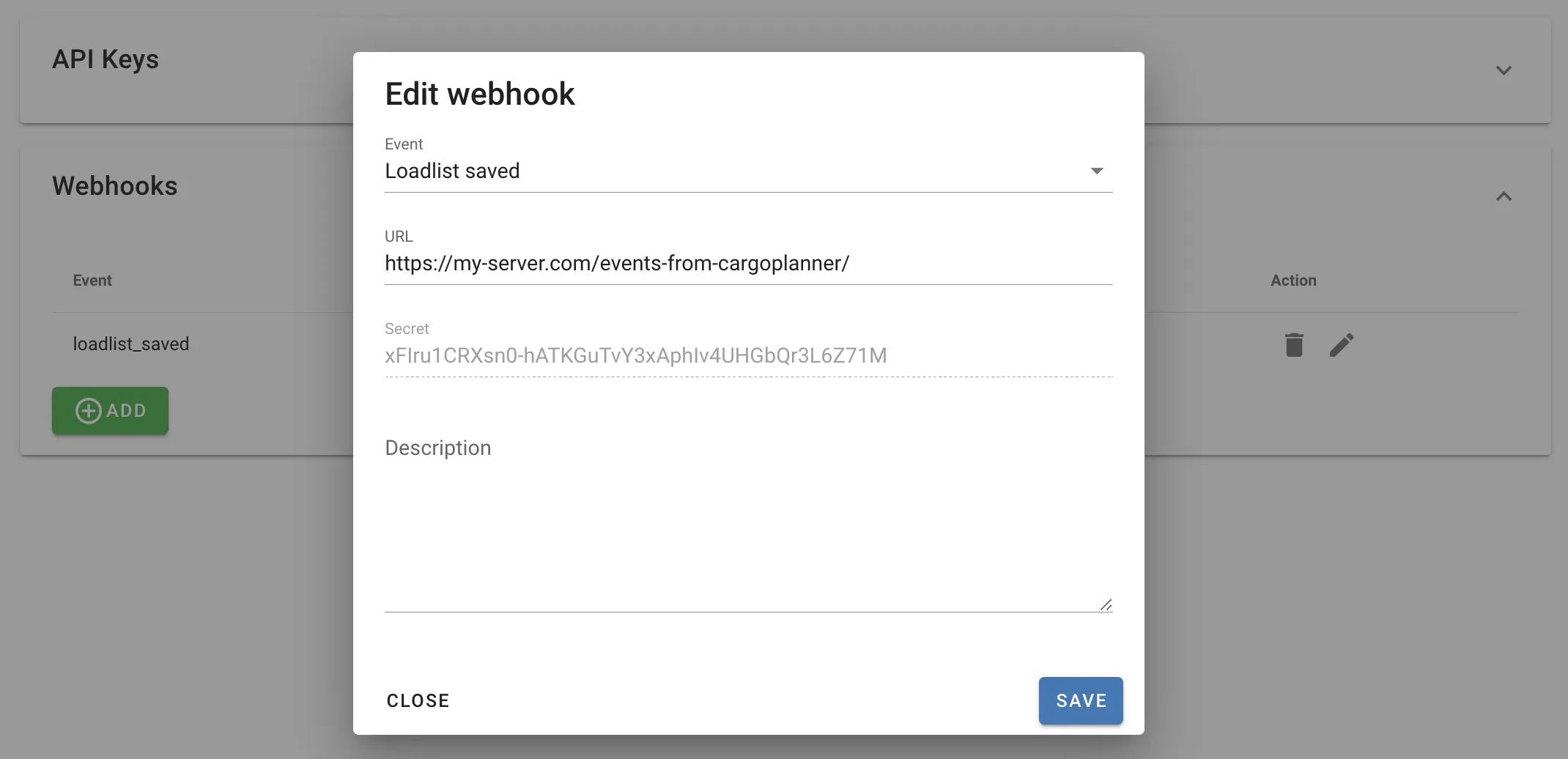Select the Loadlist saved event value
This screenshot has width=1568, height=759.
click(x=452, y=171)
